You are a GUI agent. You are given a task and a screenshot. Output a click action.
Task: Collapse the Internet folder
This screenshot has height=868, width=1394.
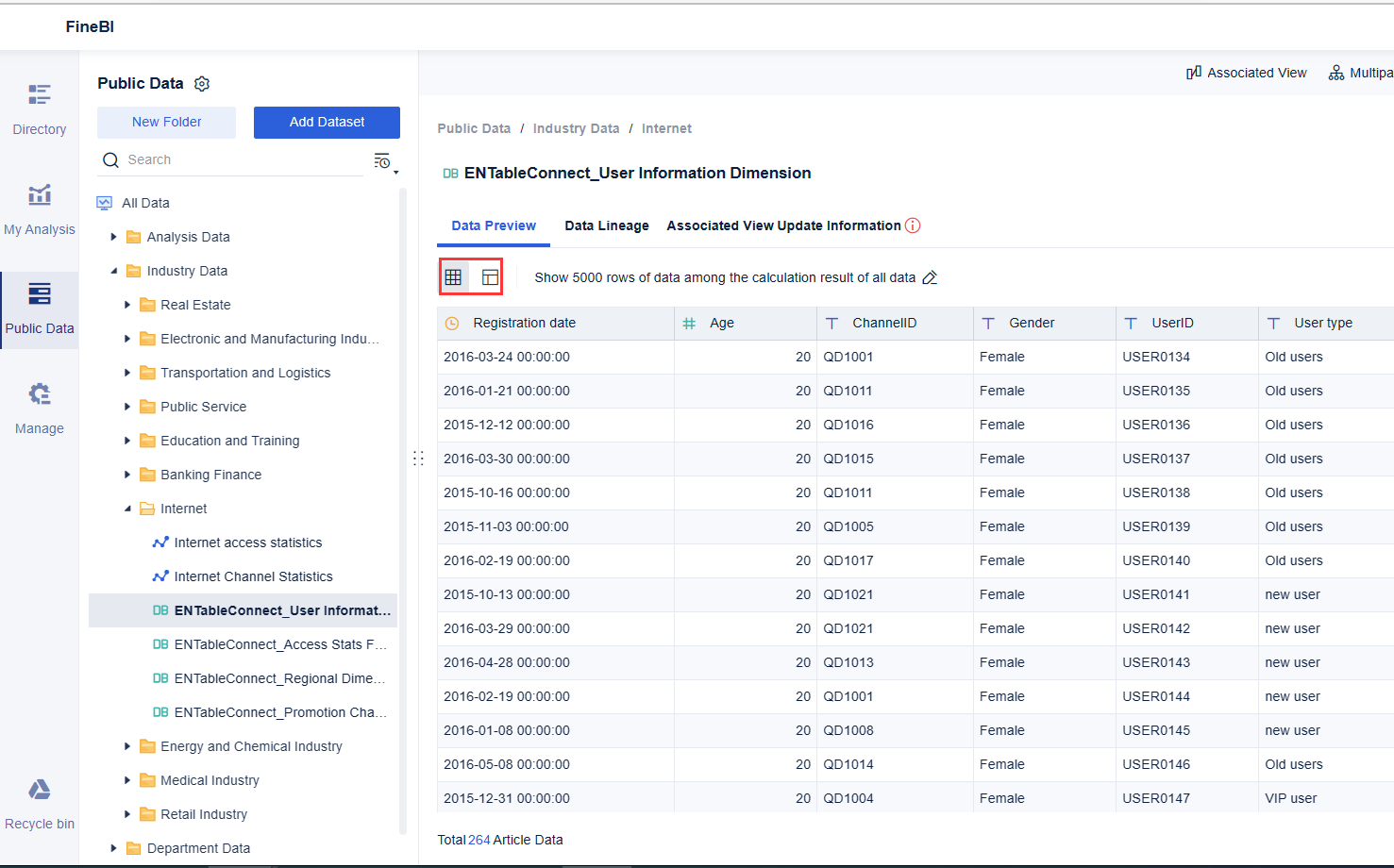pos(127,509)
